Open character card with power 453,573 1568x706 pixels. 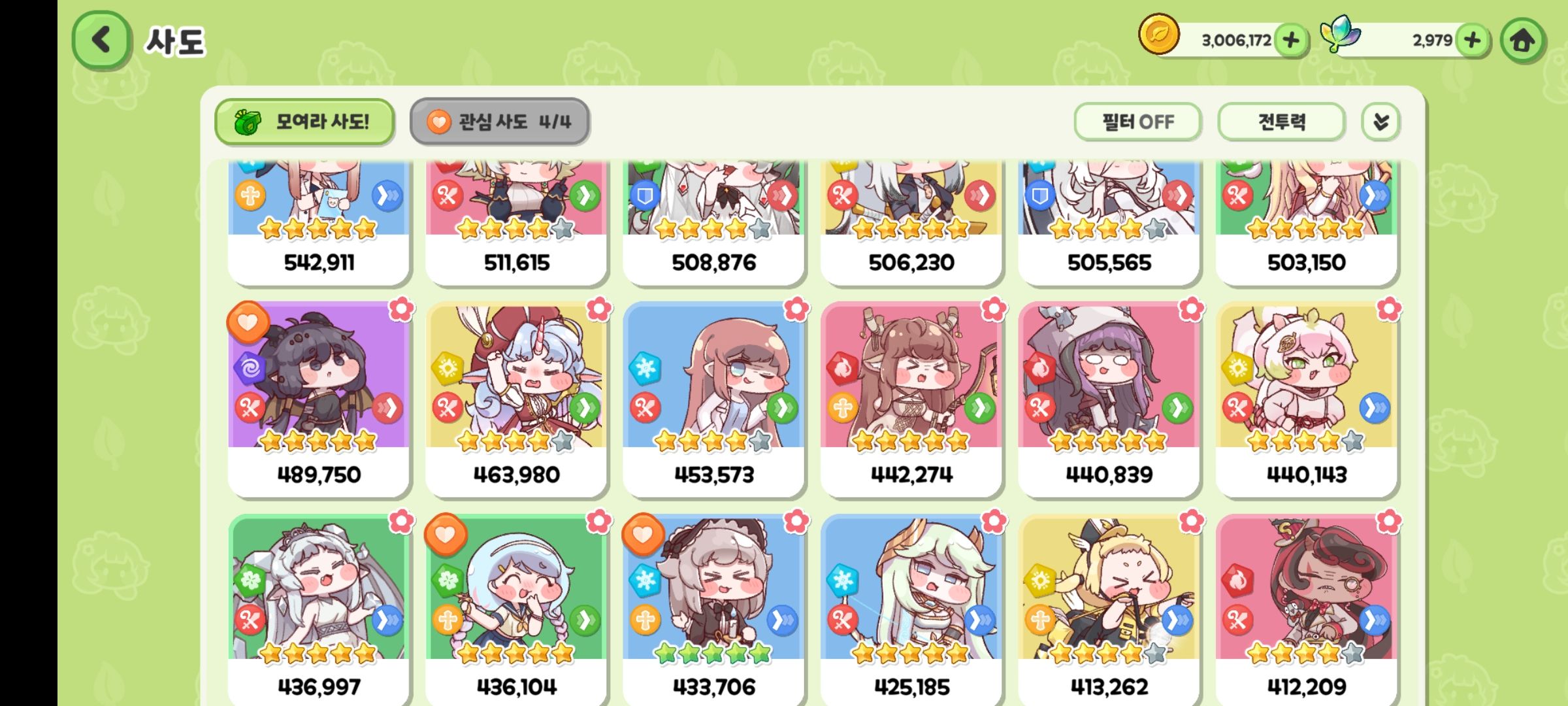(713, 399)
